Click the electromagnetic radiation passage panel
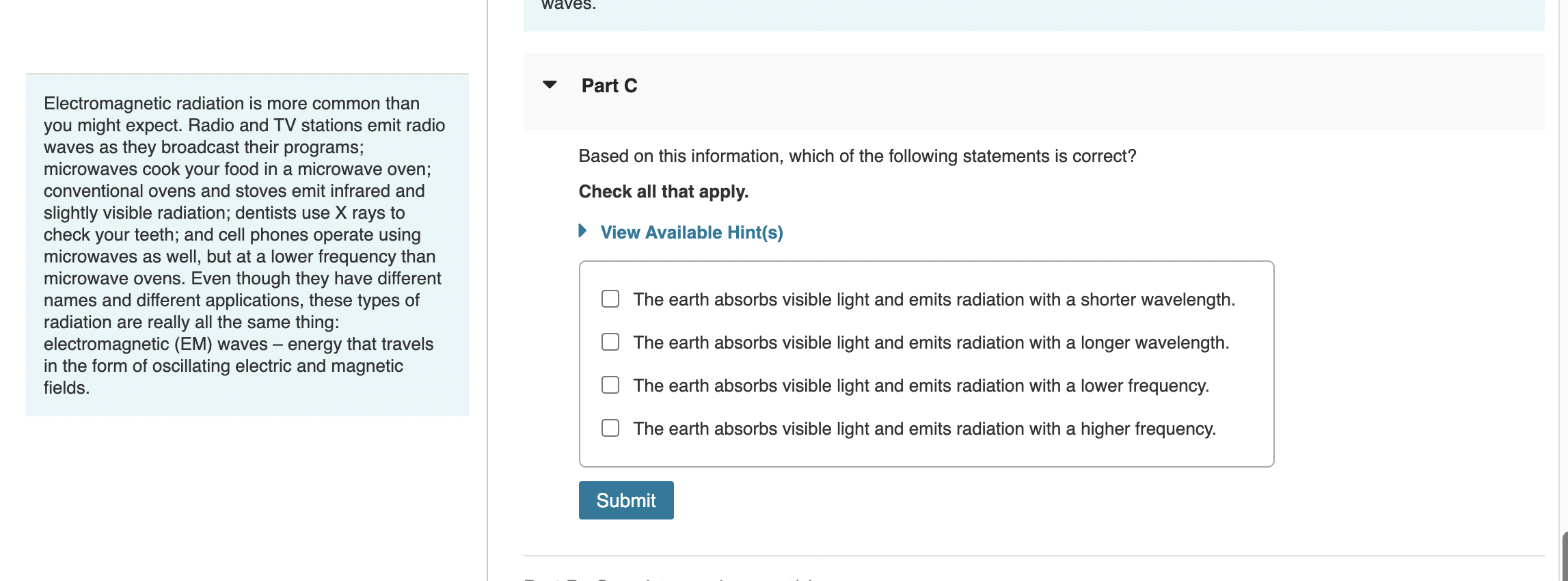Screen dimensions: 1568x581 247,245
